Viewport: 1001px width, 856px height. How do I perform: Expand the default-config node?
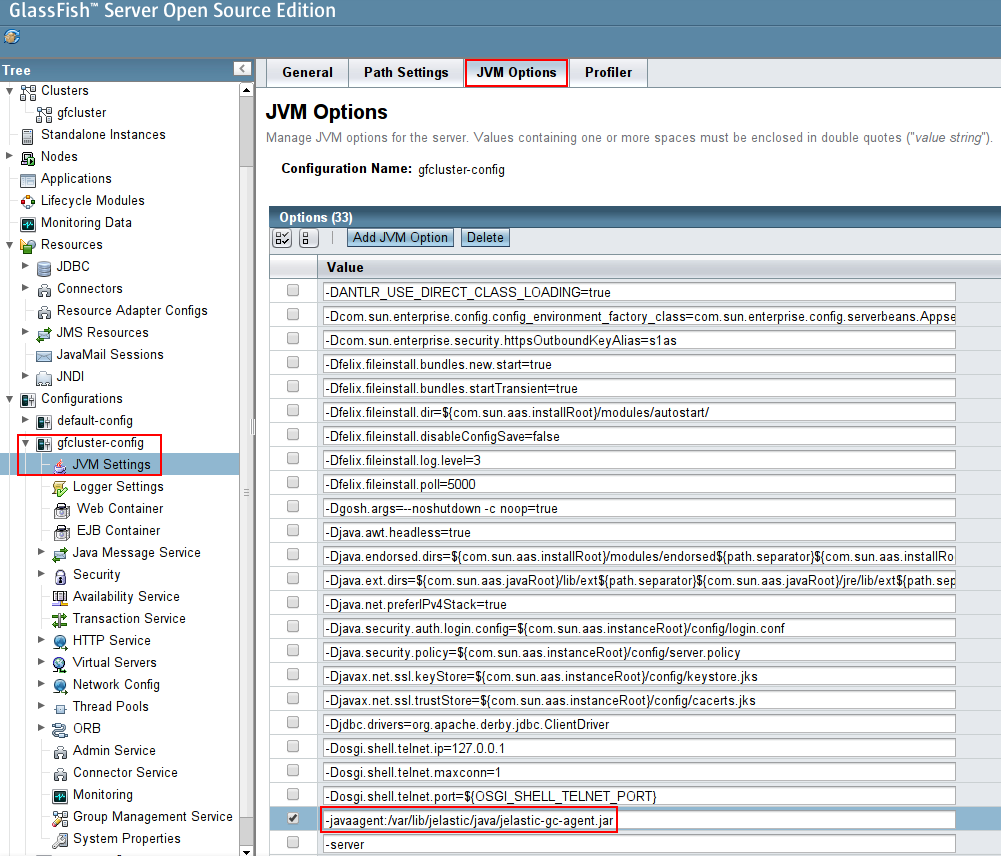(x=25, y=421)
